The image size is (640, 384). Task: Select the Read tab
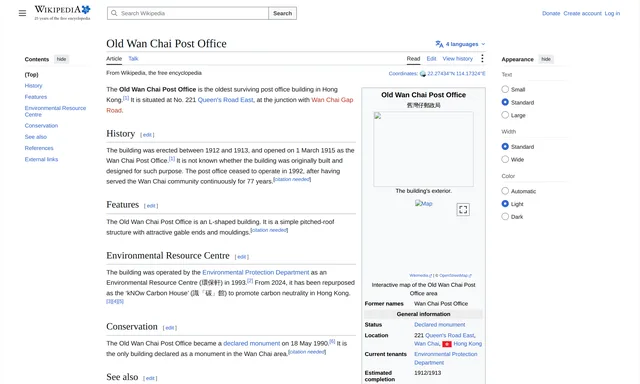tap(413, 59)
